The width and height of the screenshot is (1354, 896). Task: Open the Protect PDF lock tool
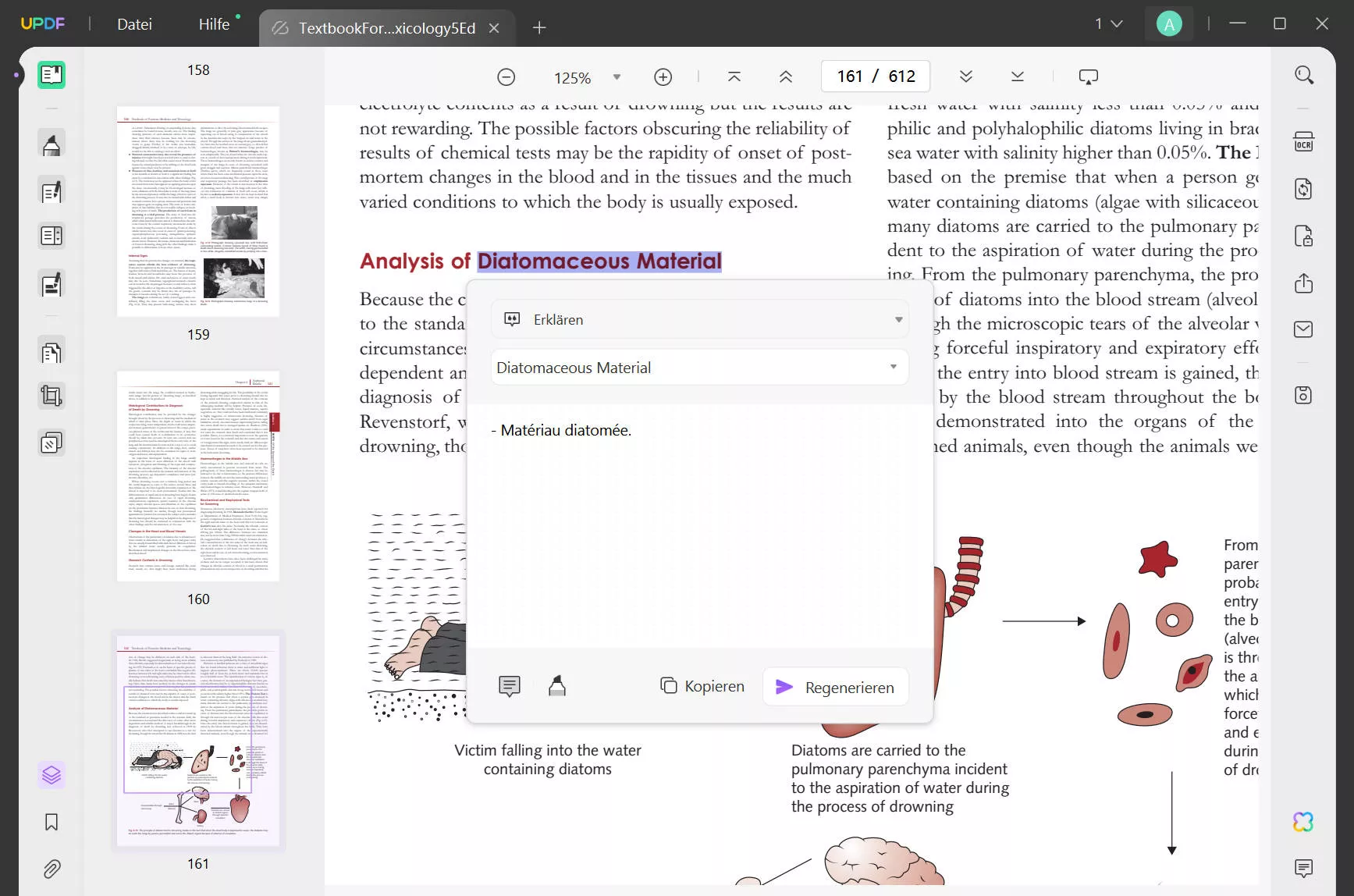click(1304, 236)
